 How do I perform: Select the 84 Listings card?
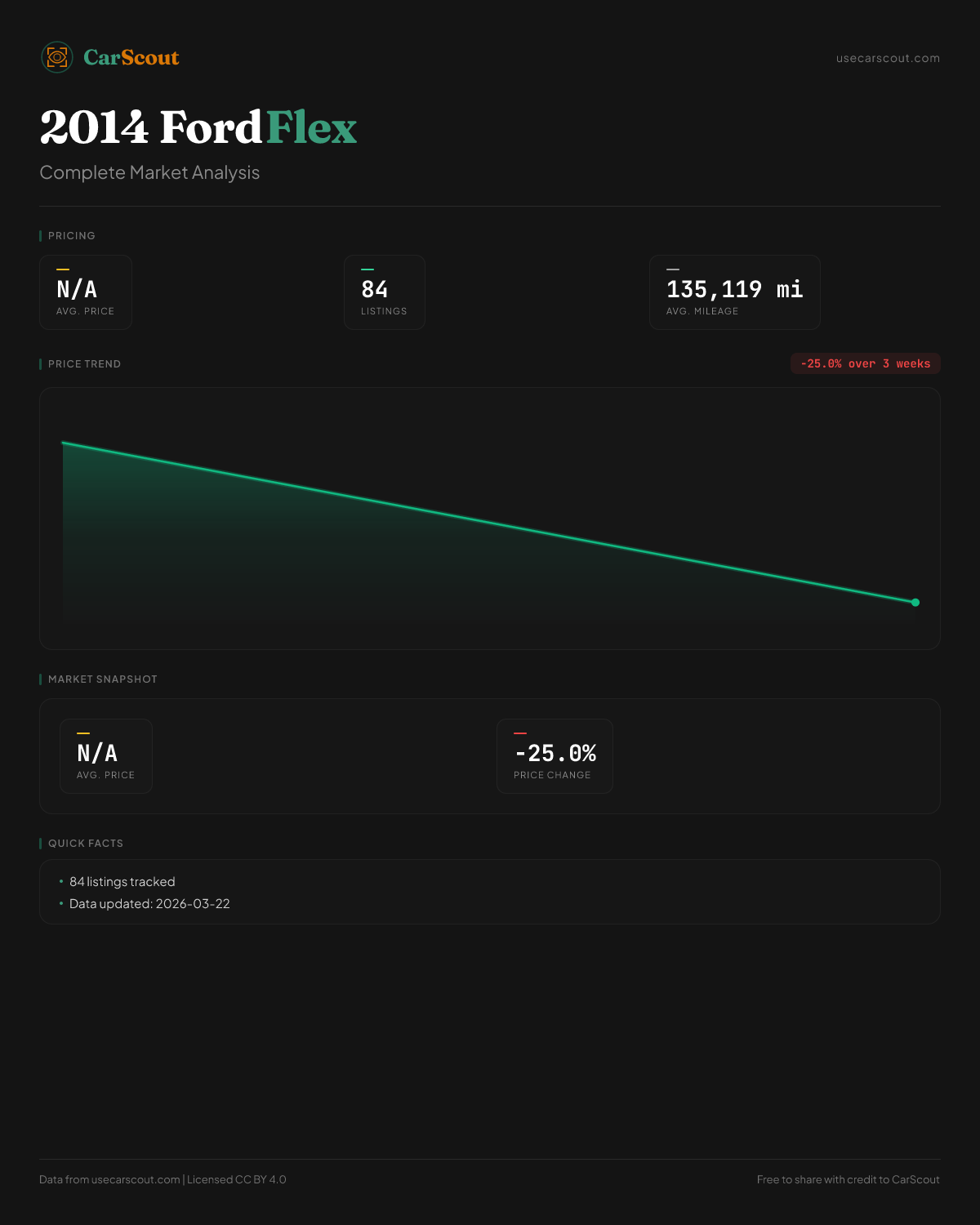click(x=385, y=292)
